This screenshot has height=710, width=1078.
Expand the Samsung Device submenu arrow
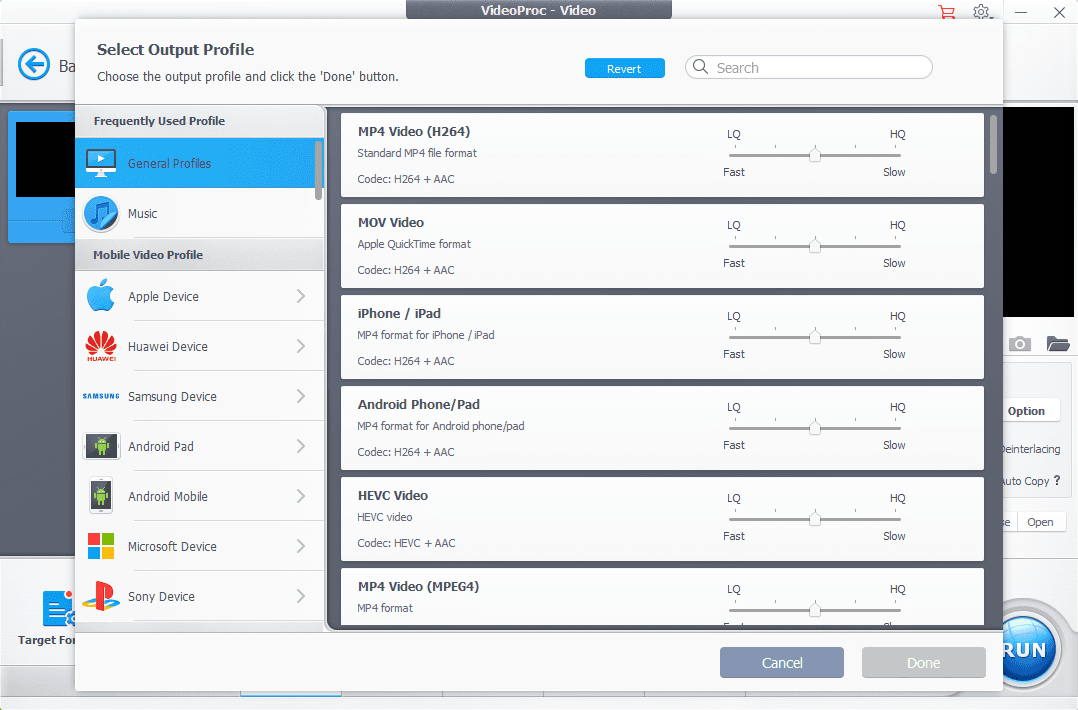pyautogui.click(x=301, y=396)
